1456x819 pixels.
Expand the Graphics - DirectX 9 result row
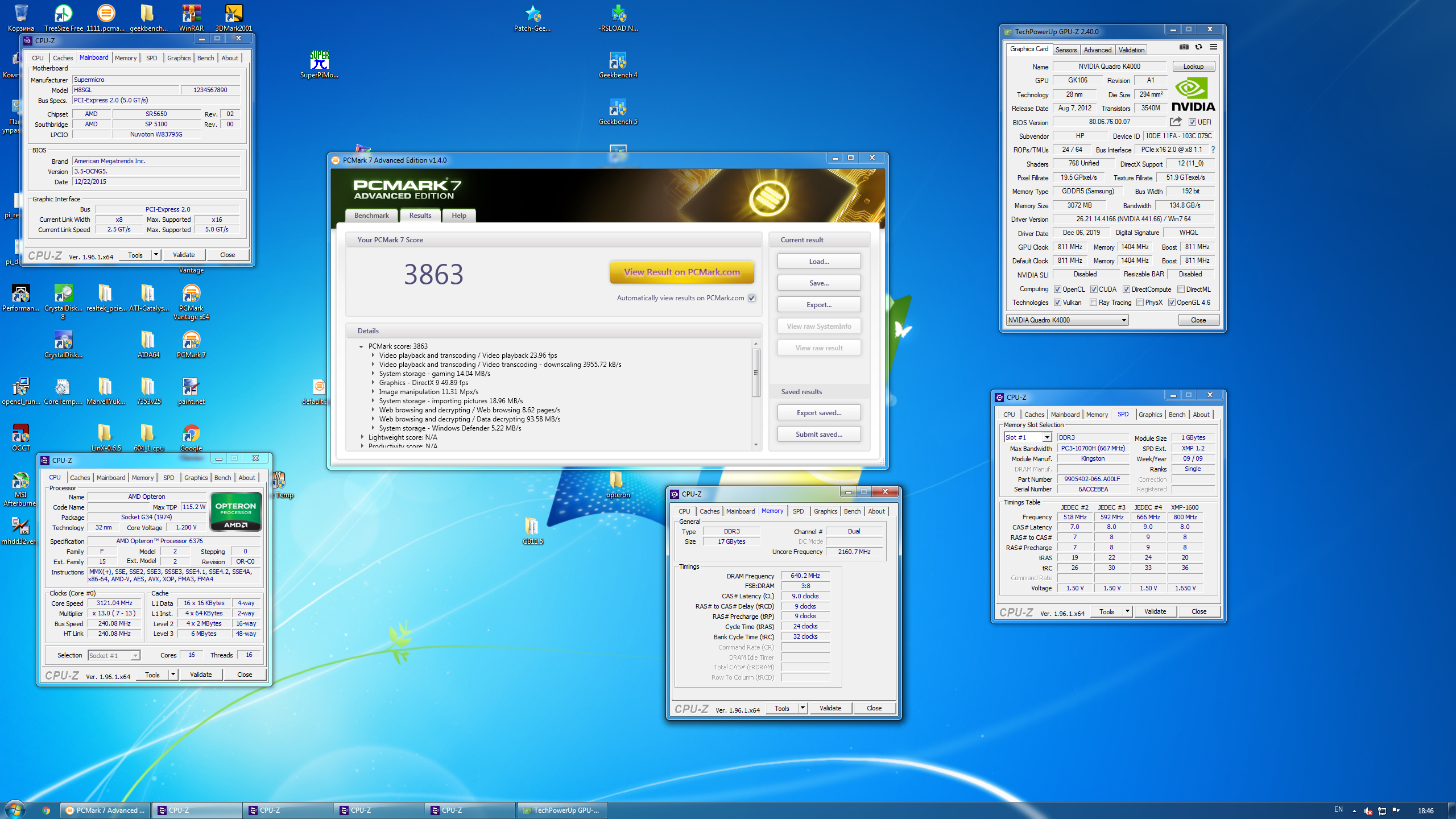click(373, 383)
